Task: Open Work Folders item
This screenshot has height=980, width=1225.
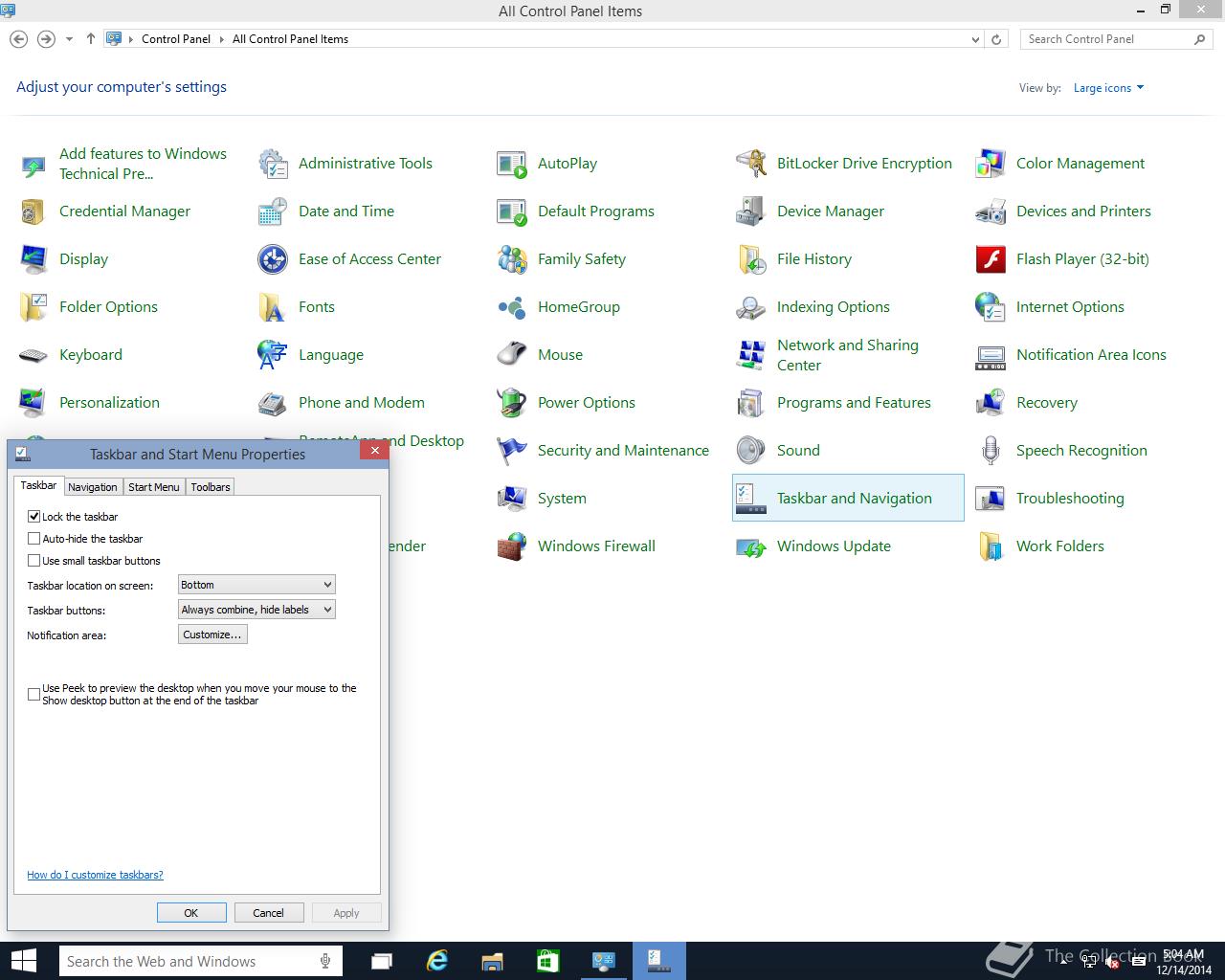Action: point(1059,546)
